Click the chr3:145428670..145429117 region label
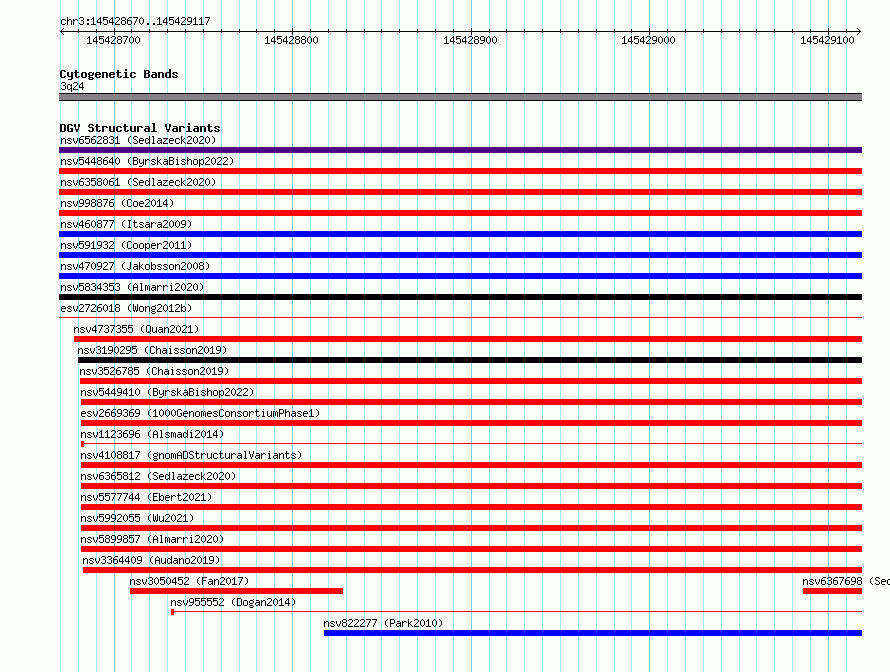Viewport: 890px width, 672px height. 135,21
